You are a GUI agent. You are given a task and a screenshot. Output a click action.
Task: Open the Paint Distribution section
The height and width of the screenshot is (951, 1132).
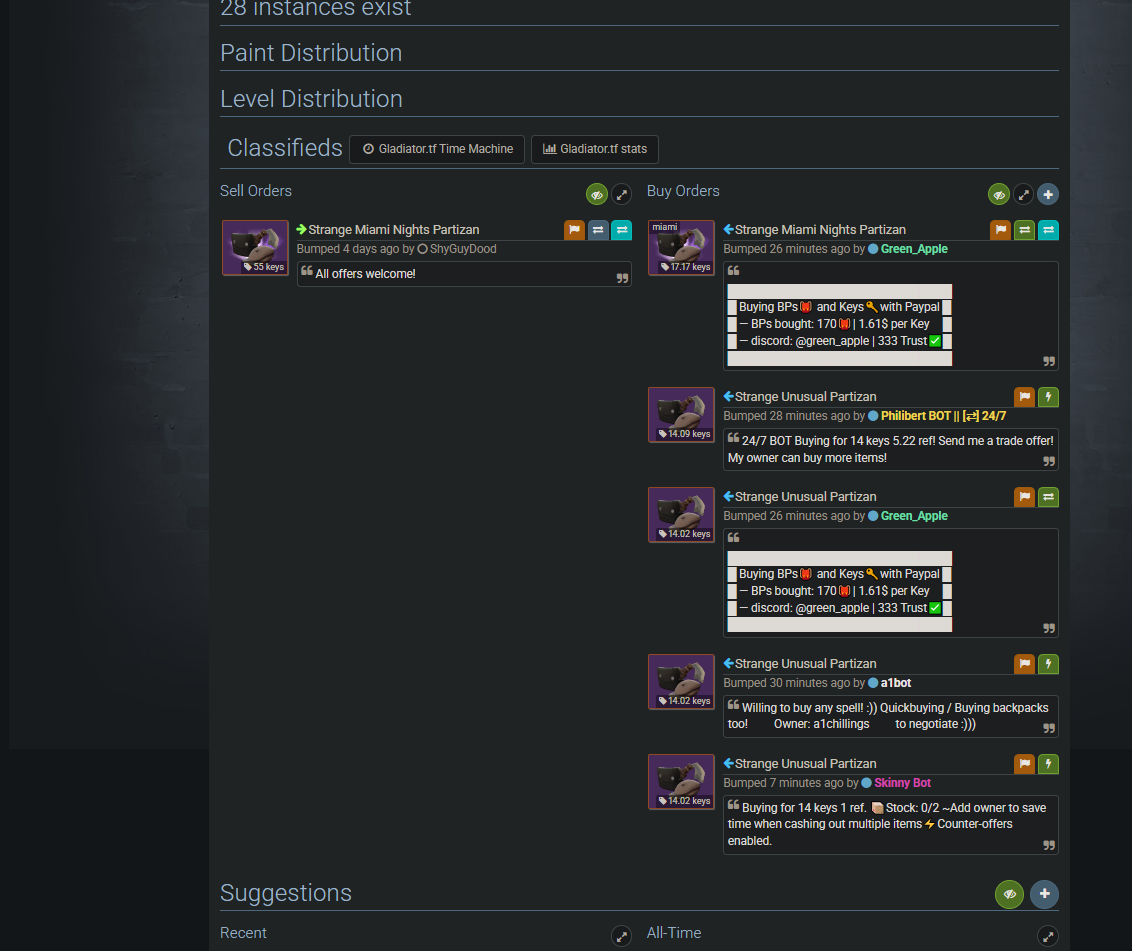coord(311,53)
